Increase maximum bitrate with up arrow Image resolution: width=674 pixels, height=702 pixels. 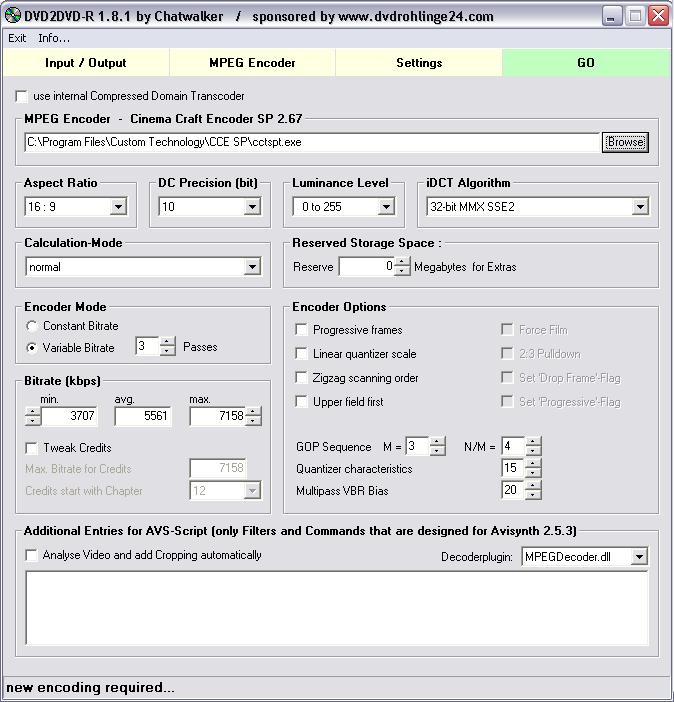253,411
